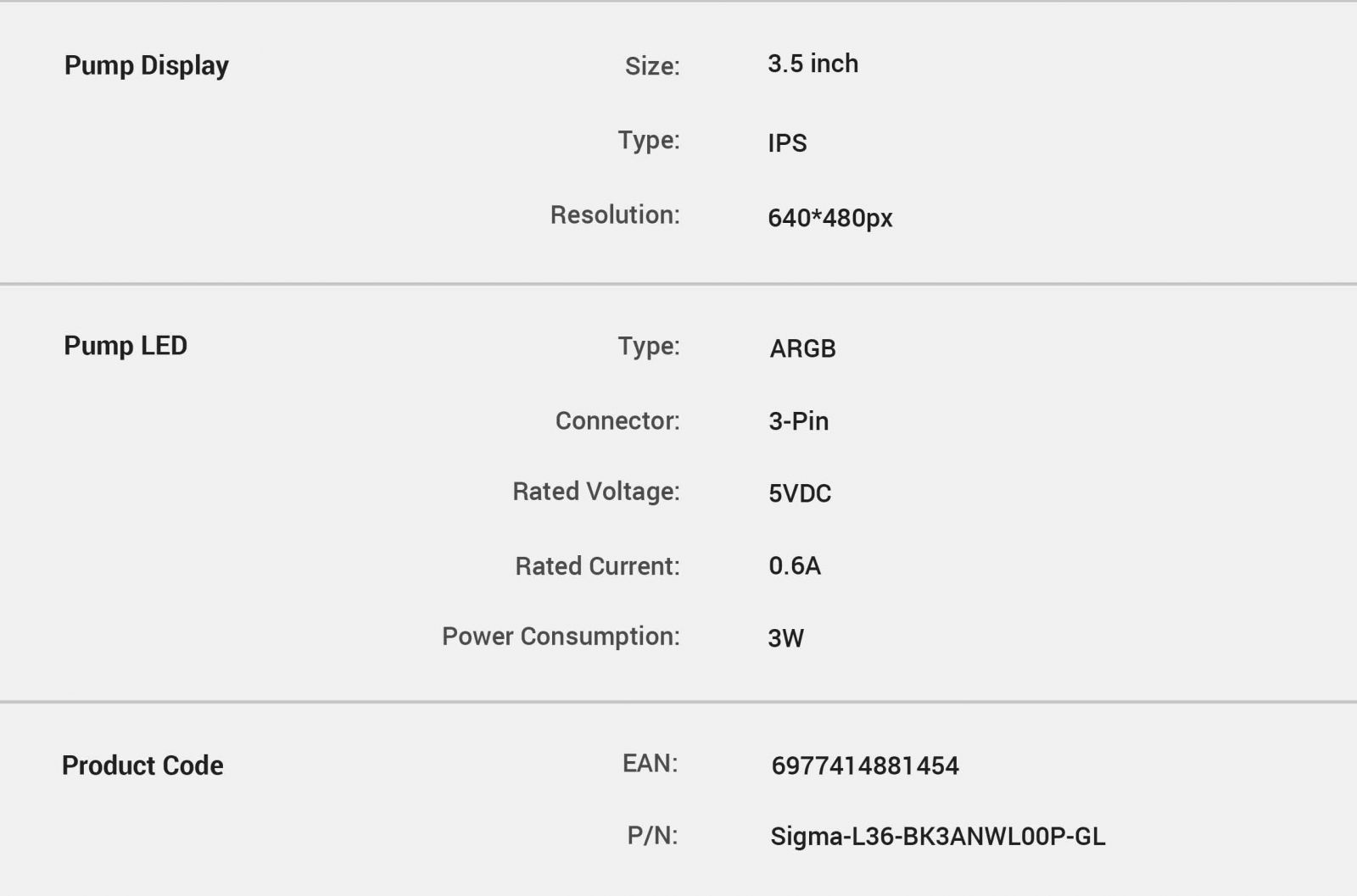1357x896 pixels.
Task: Click the Connector label
Action: [617, 420]
